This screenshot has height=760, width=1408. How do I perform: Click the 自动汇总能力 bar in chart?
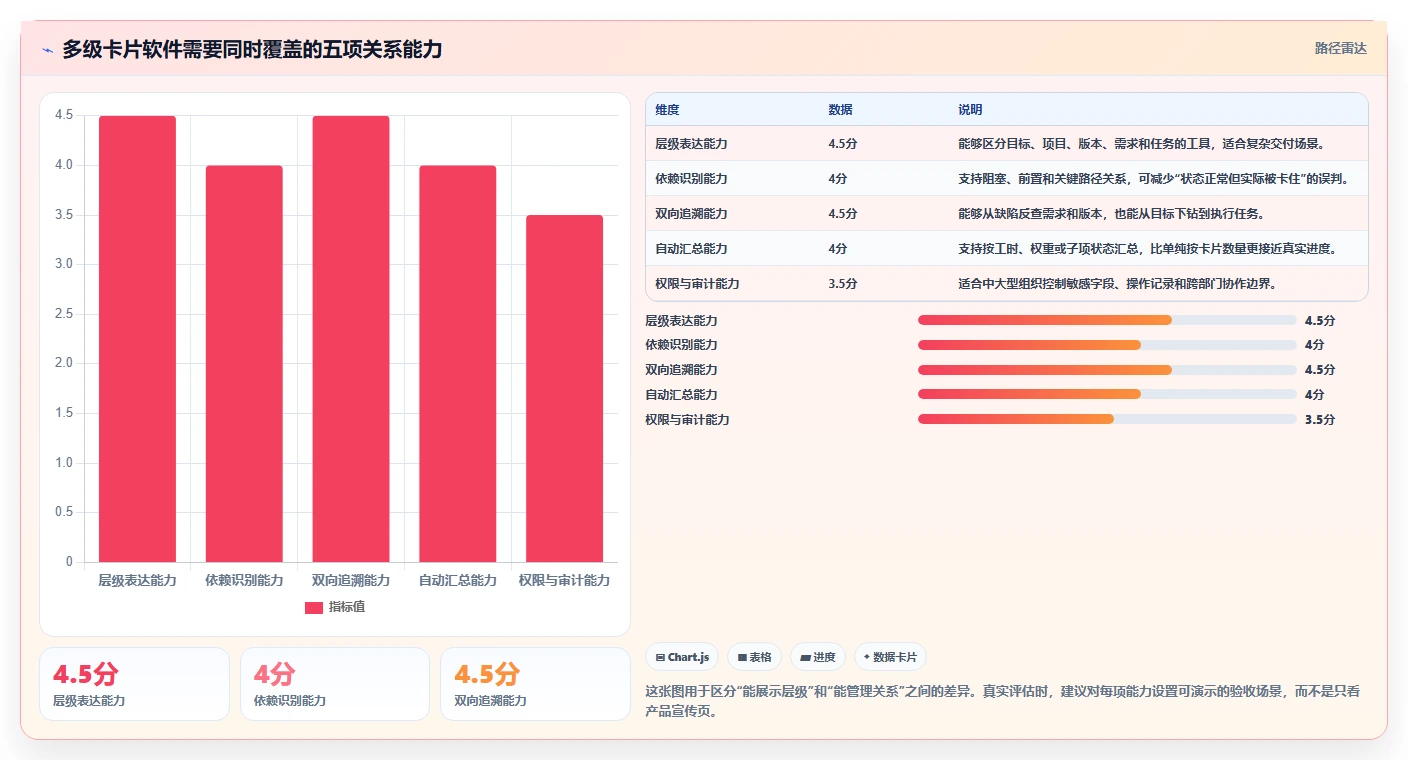458,364
